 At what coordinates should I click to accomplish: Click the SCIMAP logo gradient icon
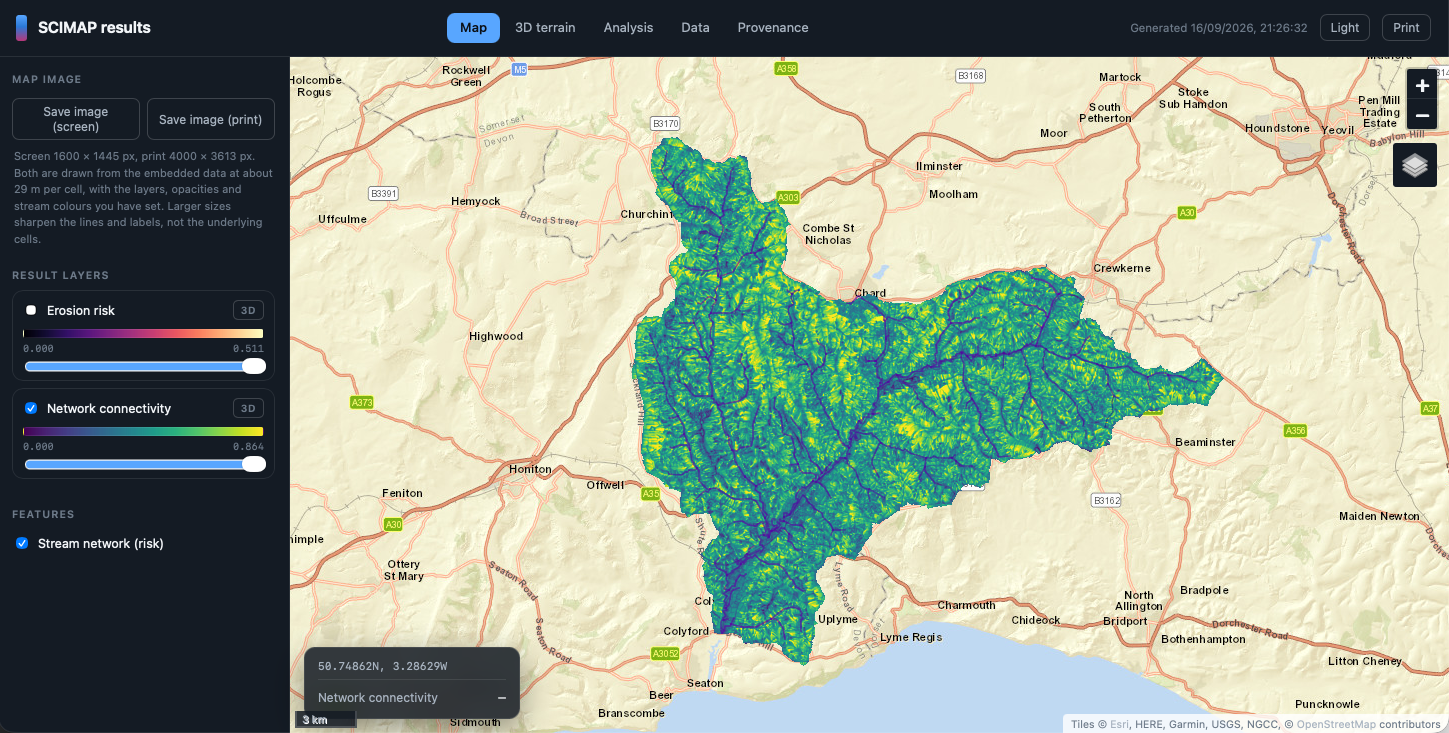click(x=21, y=28)
